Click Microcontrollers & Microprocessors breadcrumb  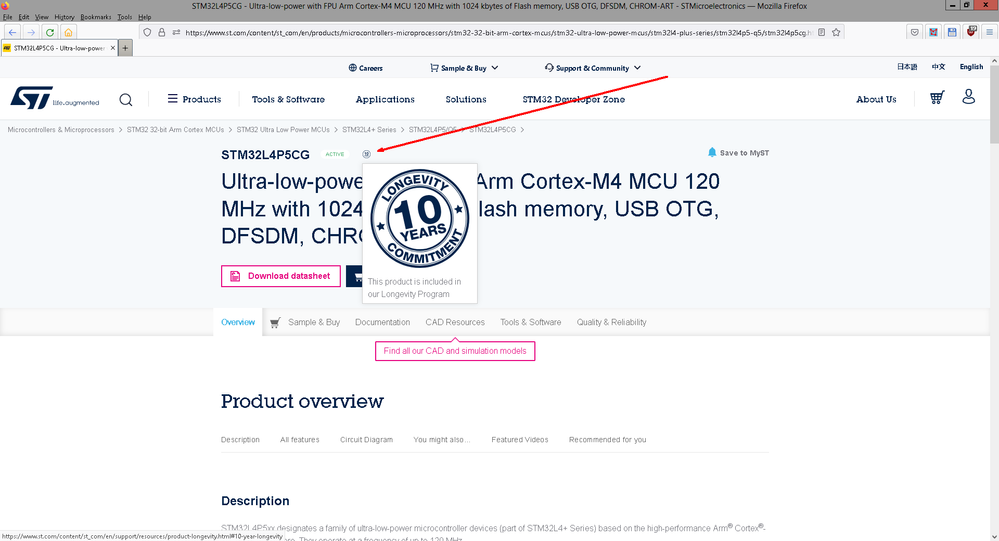tap(61, 129)
